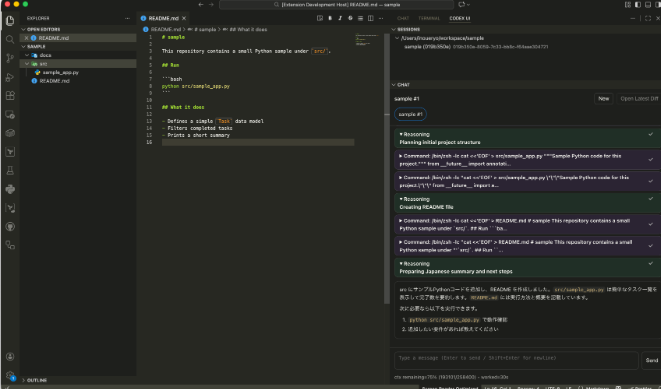Select the 'sample (019b350e)' session entry
The height and width of the screenshot is (389, 661).
coord(476,47)
